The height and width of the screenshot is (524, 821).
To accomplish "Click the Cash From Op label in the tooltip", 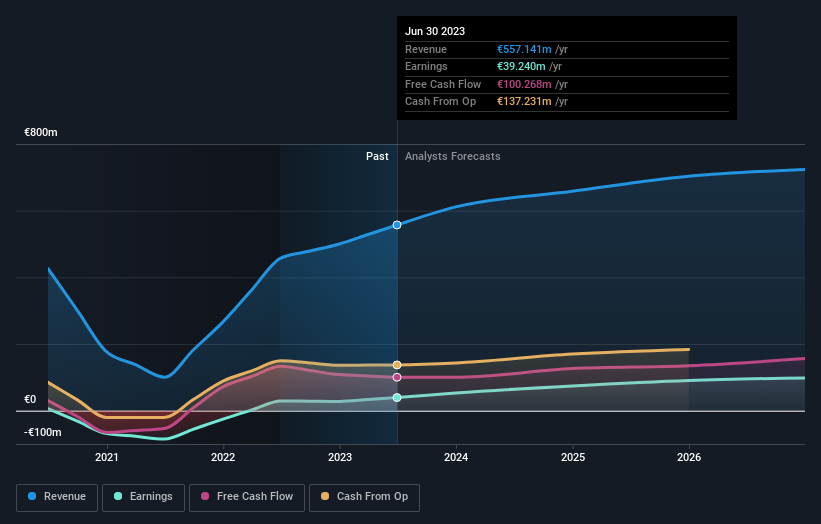I will click(440, 102).
